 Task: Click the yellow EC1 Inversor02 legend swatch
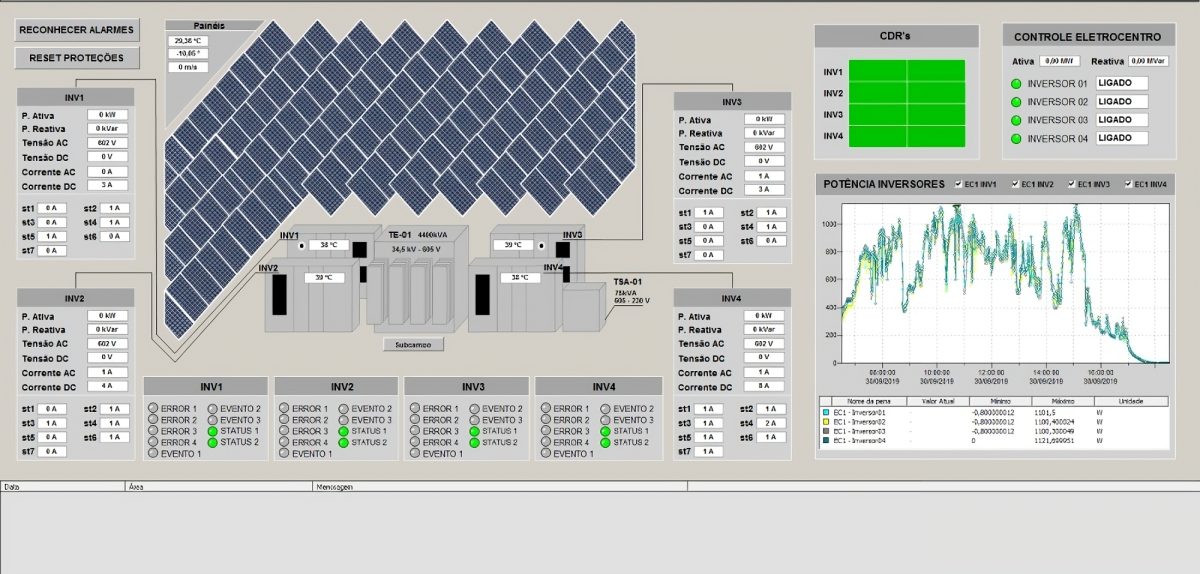click(x=825, y=421)
